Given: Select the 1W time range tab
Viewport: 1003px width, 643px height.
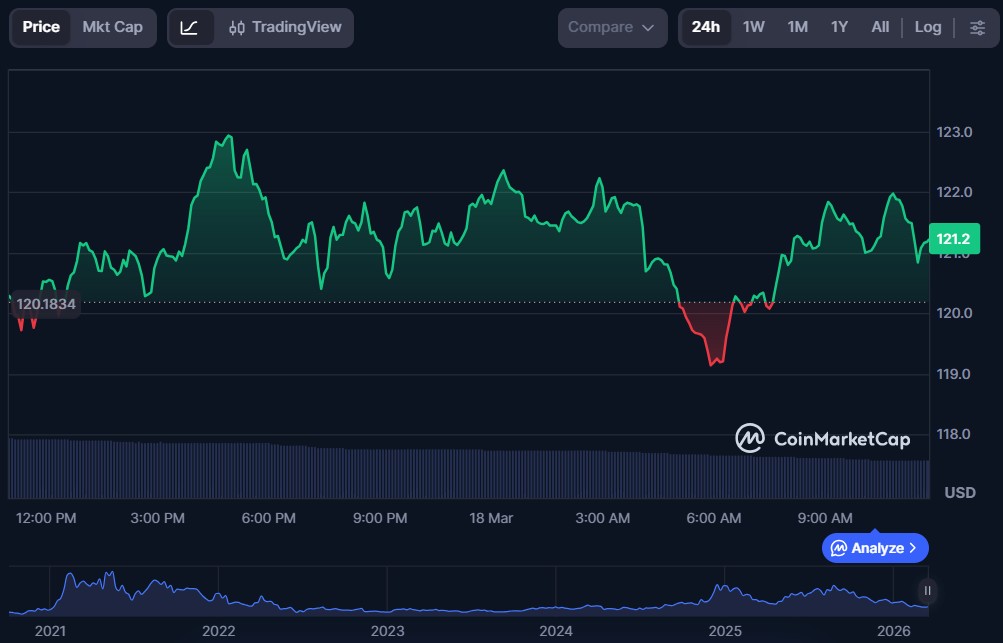Looking at the screenshot, I should pos(753,28).
